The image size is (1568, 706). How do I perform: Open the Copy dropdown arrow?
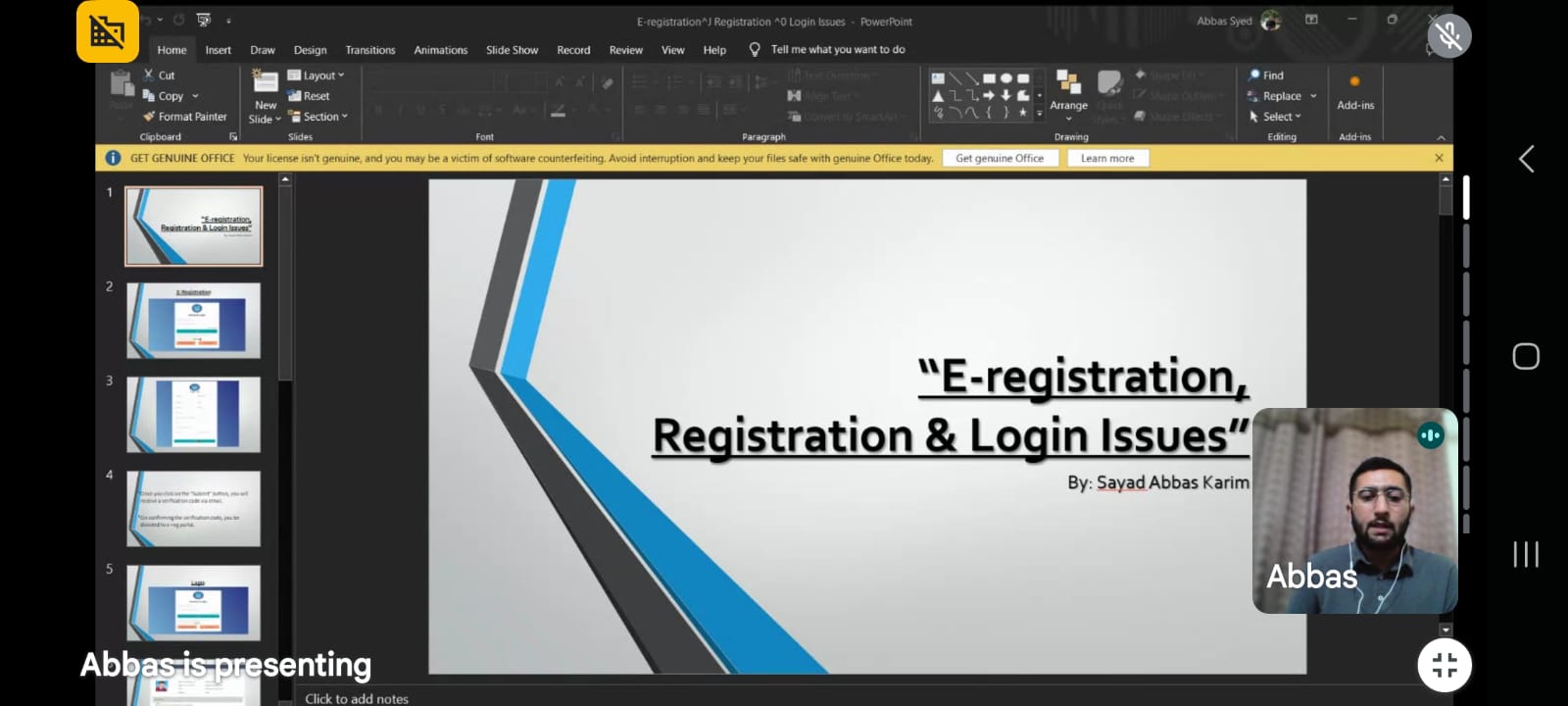click(195, 96)
